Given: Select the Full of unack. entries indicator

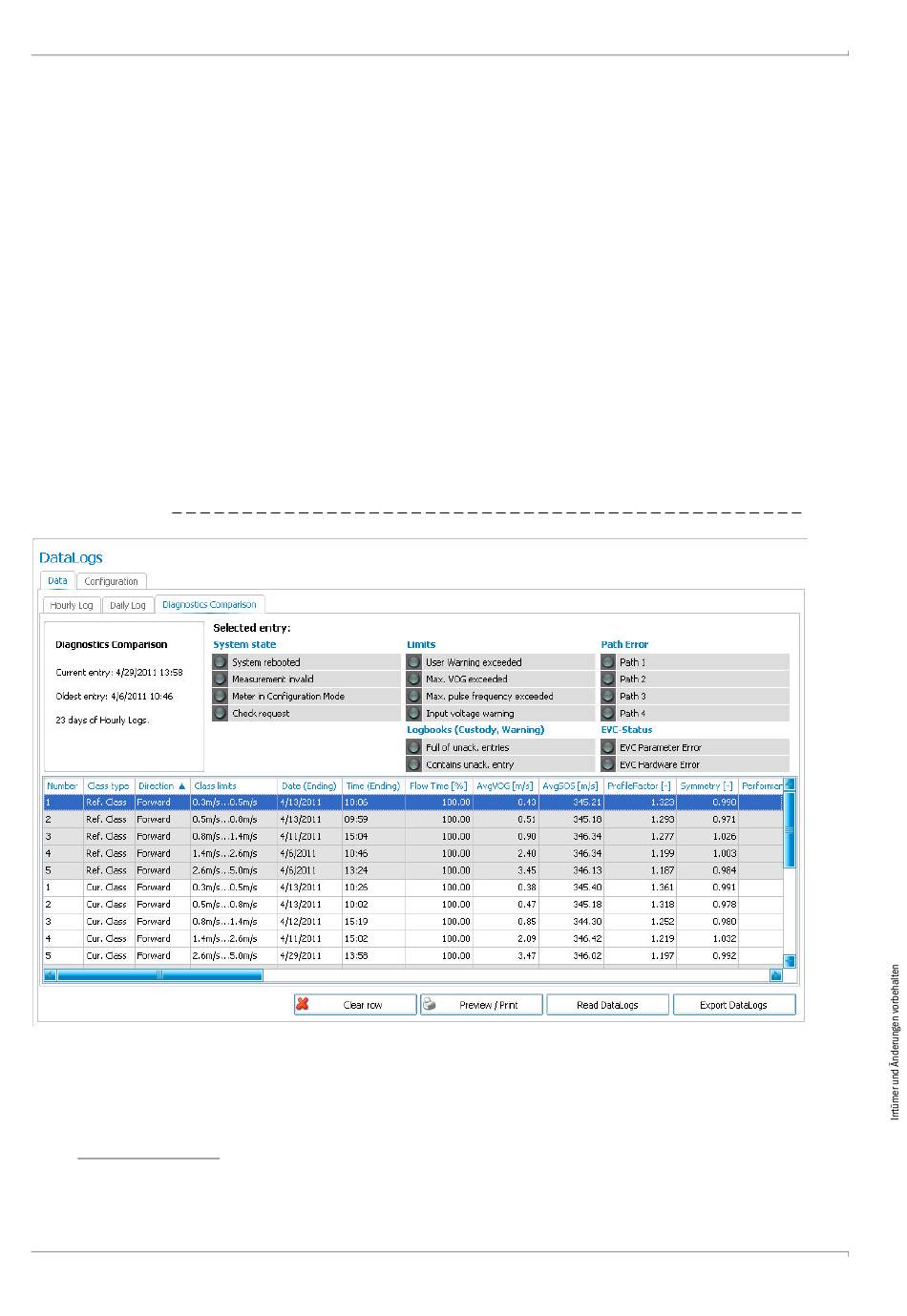Looking at the screenshot, I should (414, 748).
